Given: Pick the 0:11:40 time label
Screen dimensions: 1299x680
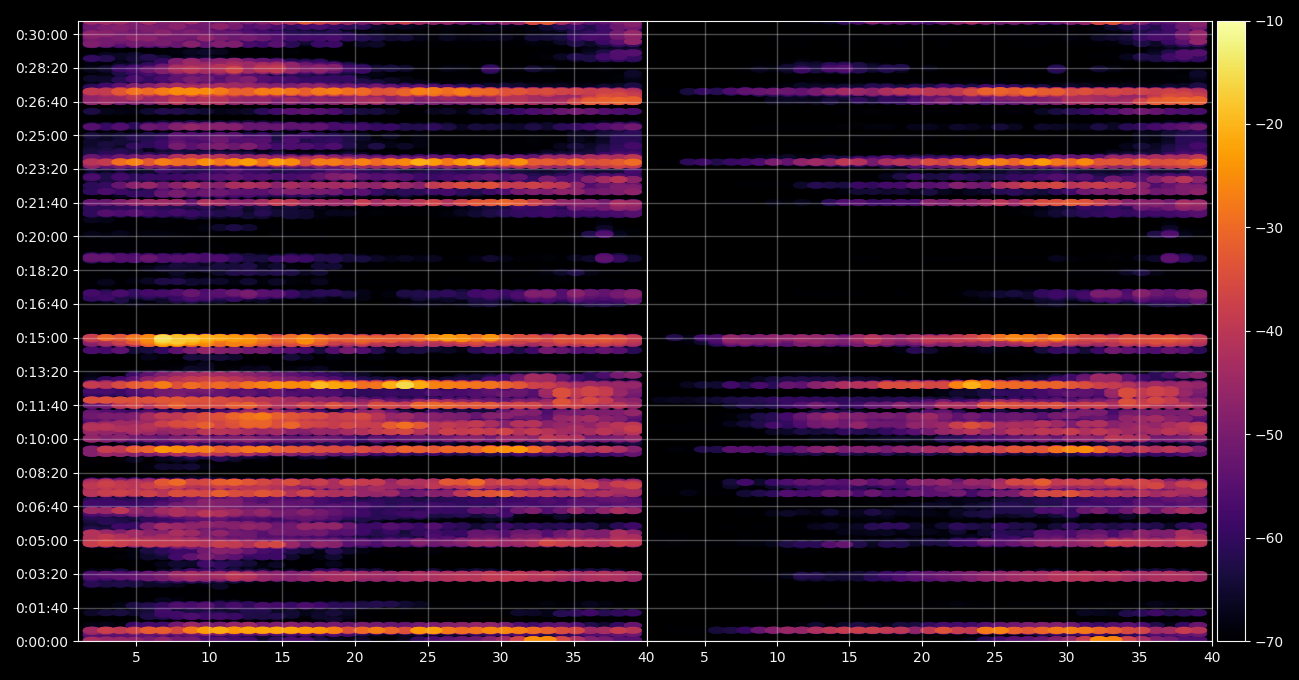Looking at the screenshot, I should (x=42, y=405).
